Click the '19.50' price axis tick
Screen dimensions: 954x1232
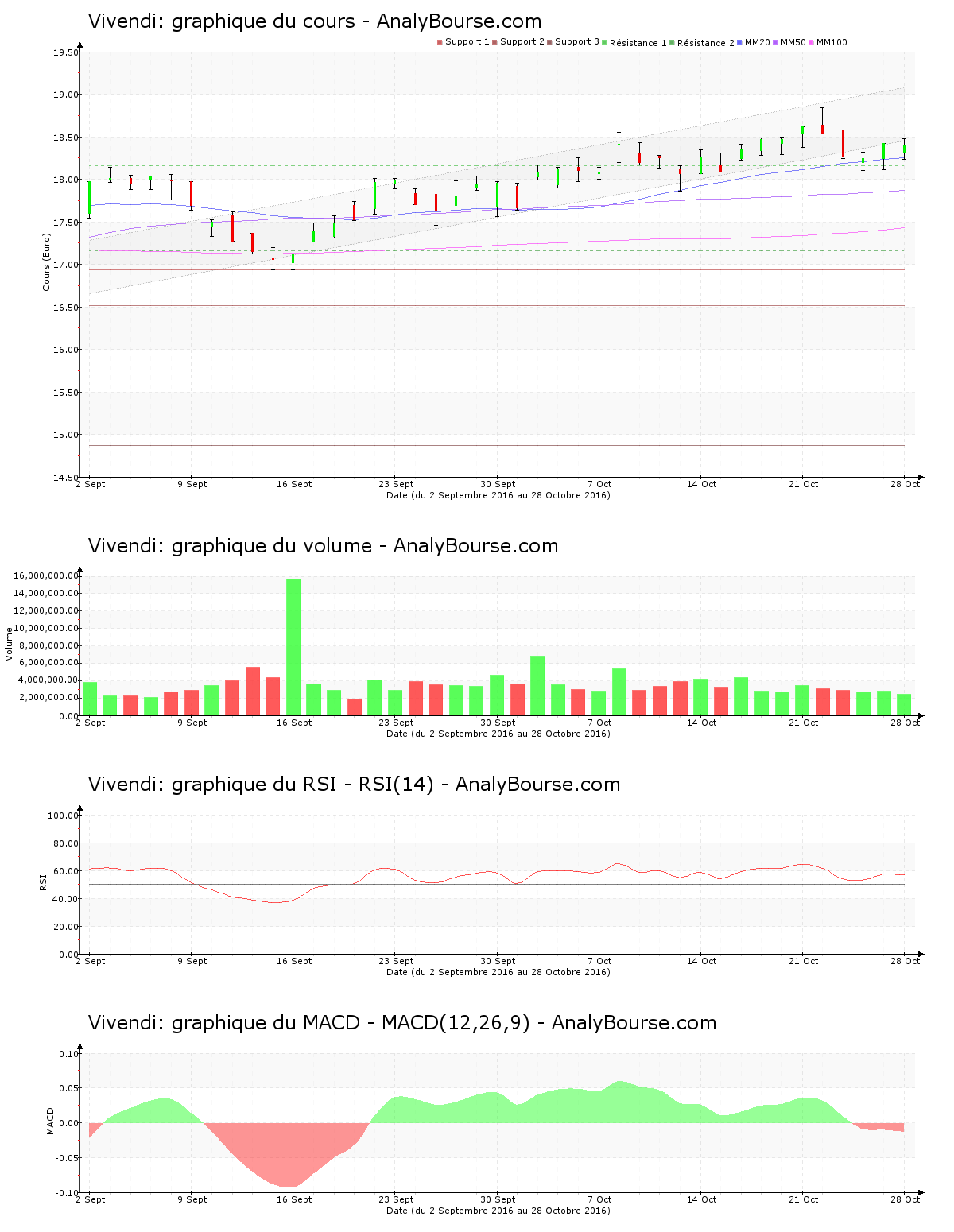click(x=66, y=53)
